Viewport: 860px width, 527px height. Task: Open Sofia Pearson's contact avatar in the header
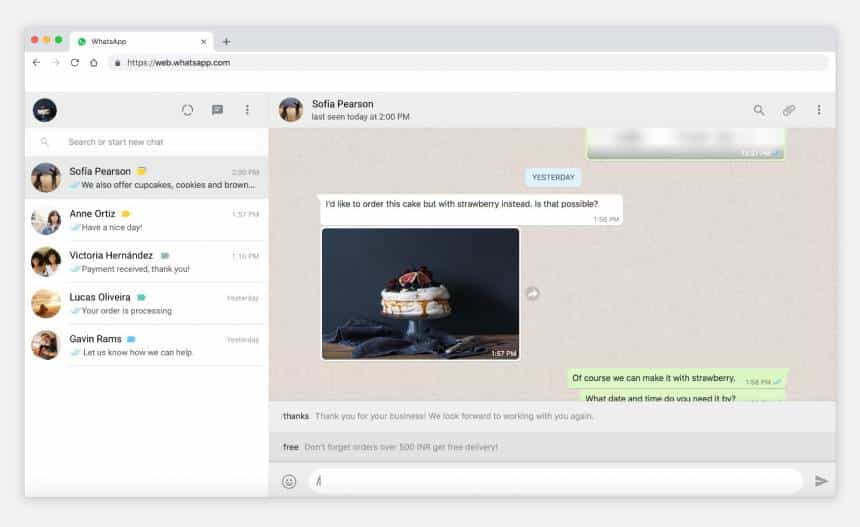(x=291, y=110)
